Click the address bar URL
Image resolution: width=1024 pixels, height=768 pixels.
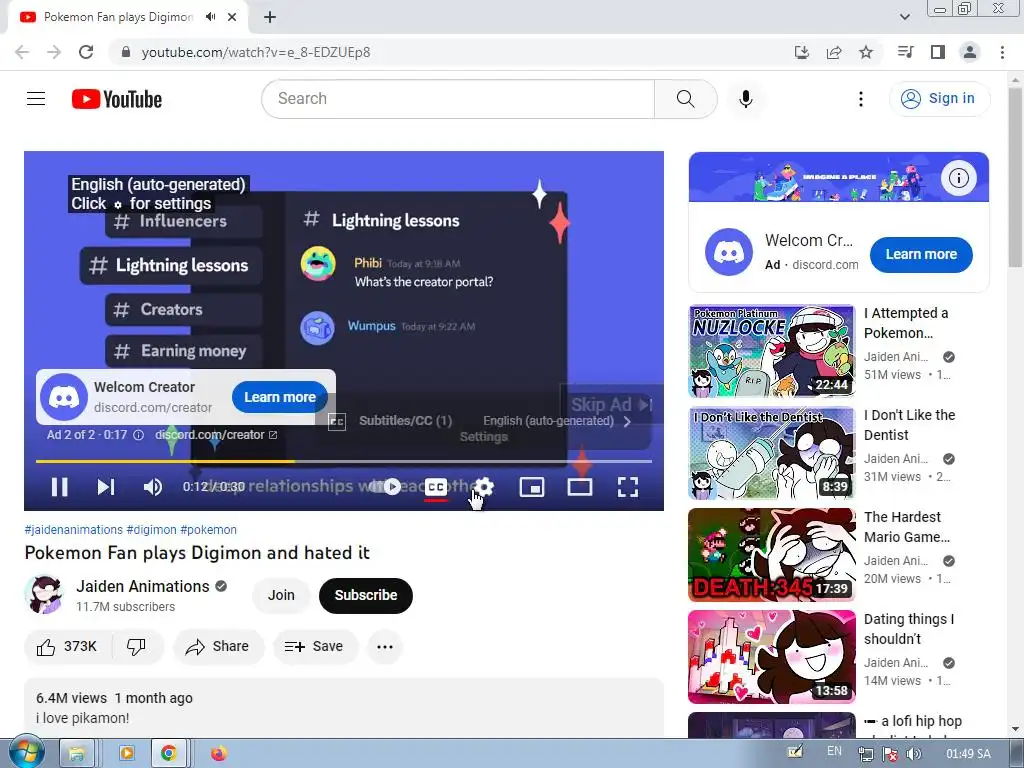click(256, 52)
